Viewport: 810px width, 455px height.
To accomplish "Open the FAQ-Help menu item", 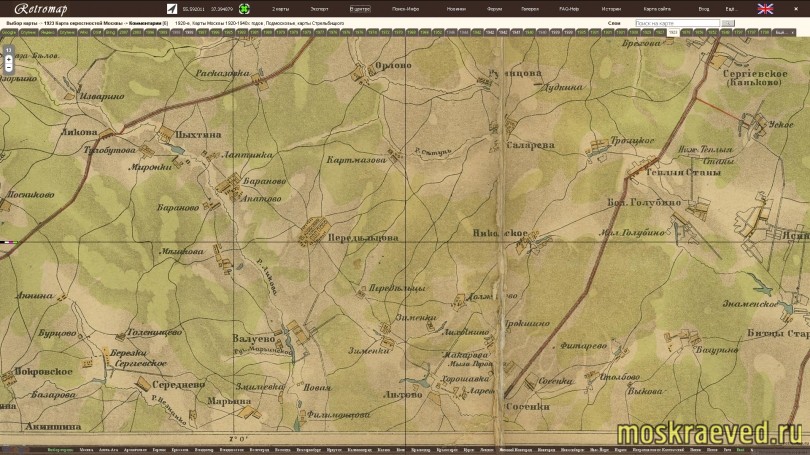I will [x=569, y=9].
